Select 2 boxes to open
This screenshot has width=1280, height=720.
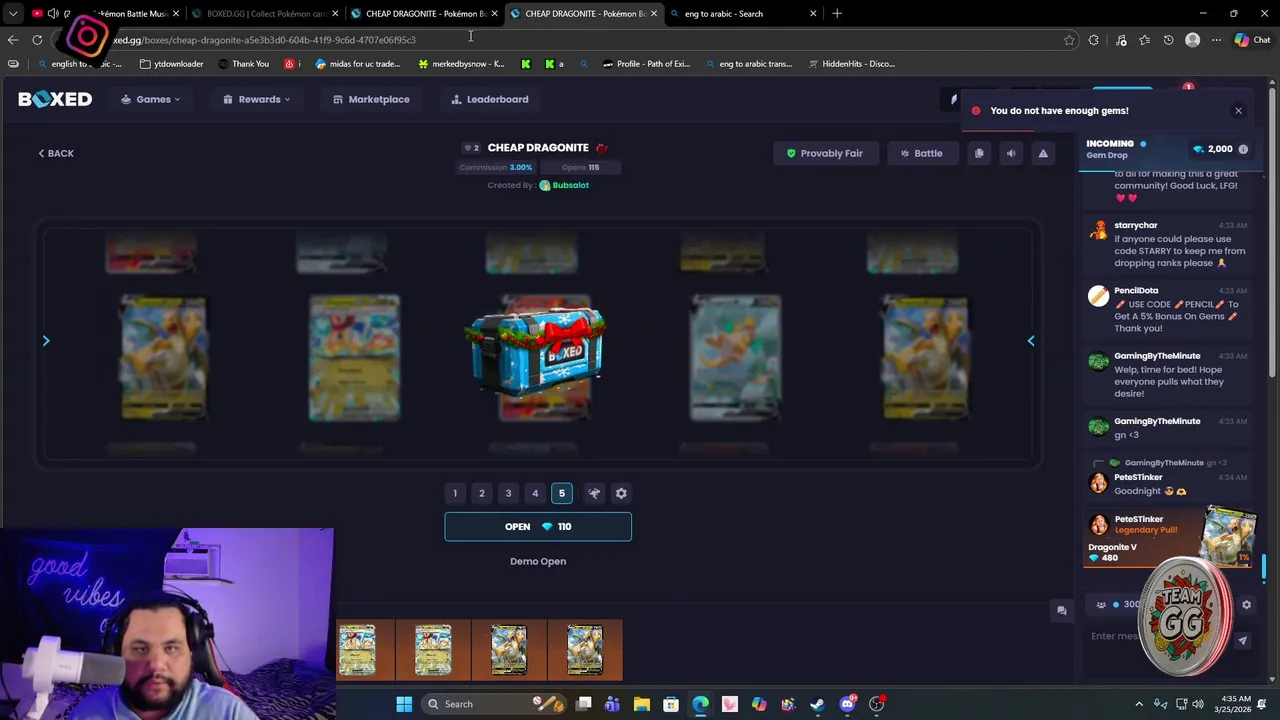[x=481, y=493]
